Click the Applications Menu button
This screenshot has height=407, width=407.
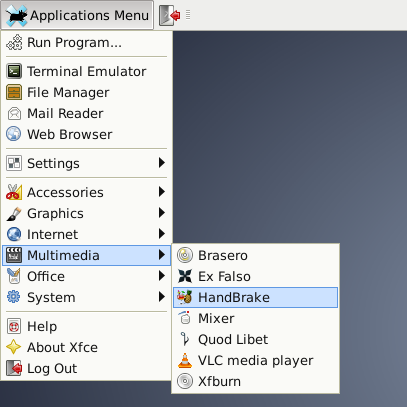point(77,15)
